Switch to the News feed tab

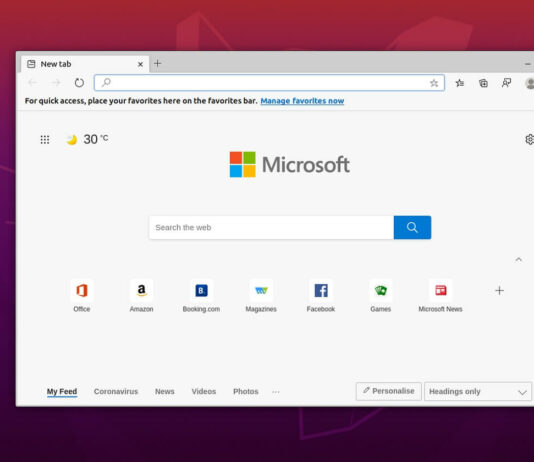pyautogui.click(x=164, y=392)
